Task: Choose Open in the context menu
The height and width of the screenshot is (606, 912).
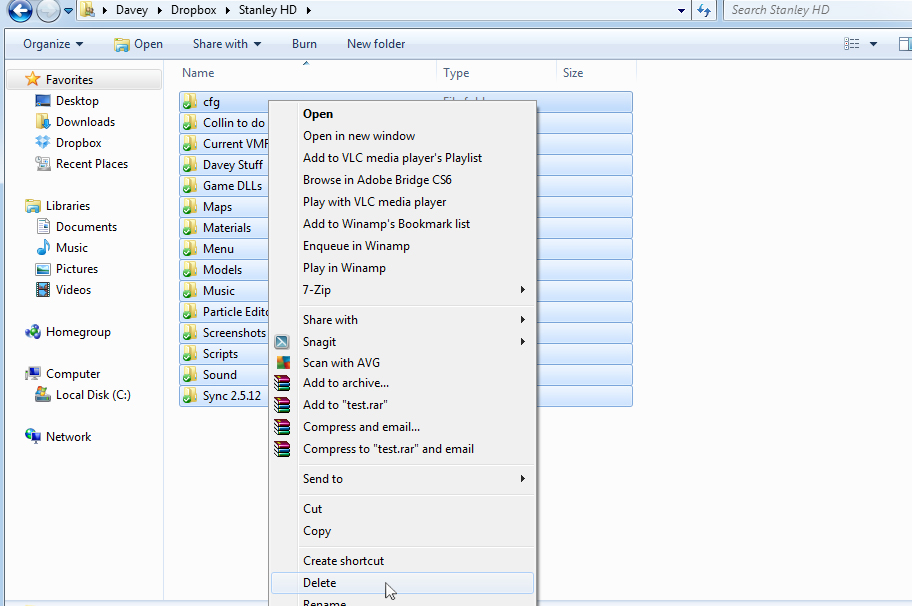Action: pyautogui.click(x=402, y=114)
